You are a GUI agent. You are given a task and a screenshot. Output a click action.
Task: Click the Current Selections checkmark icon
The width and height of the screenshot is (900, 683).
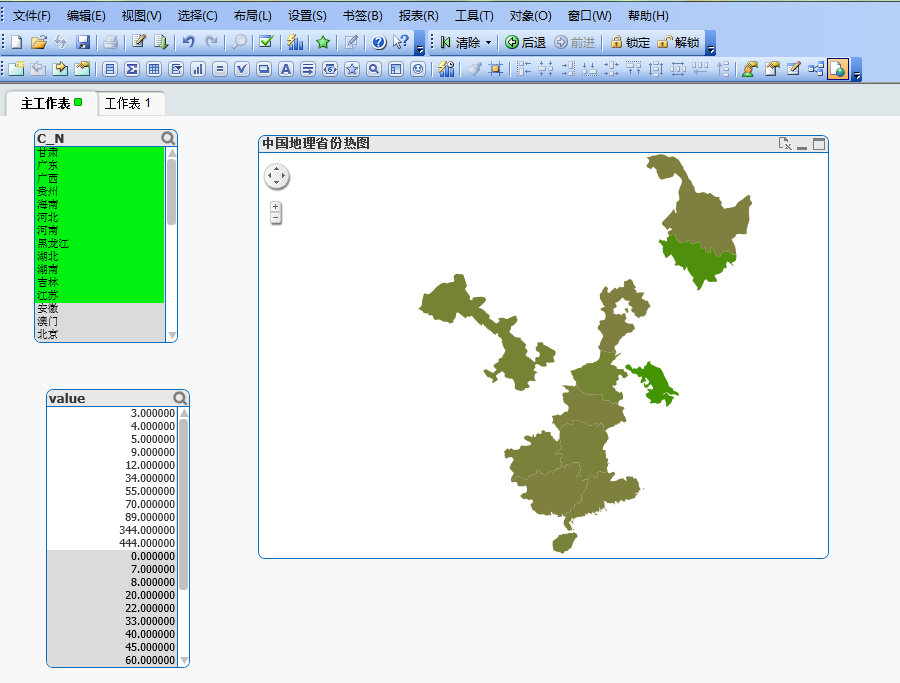pyautogui.click(x=266, y=42)
